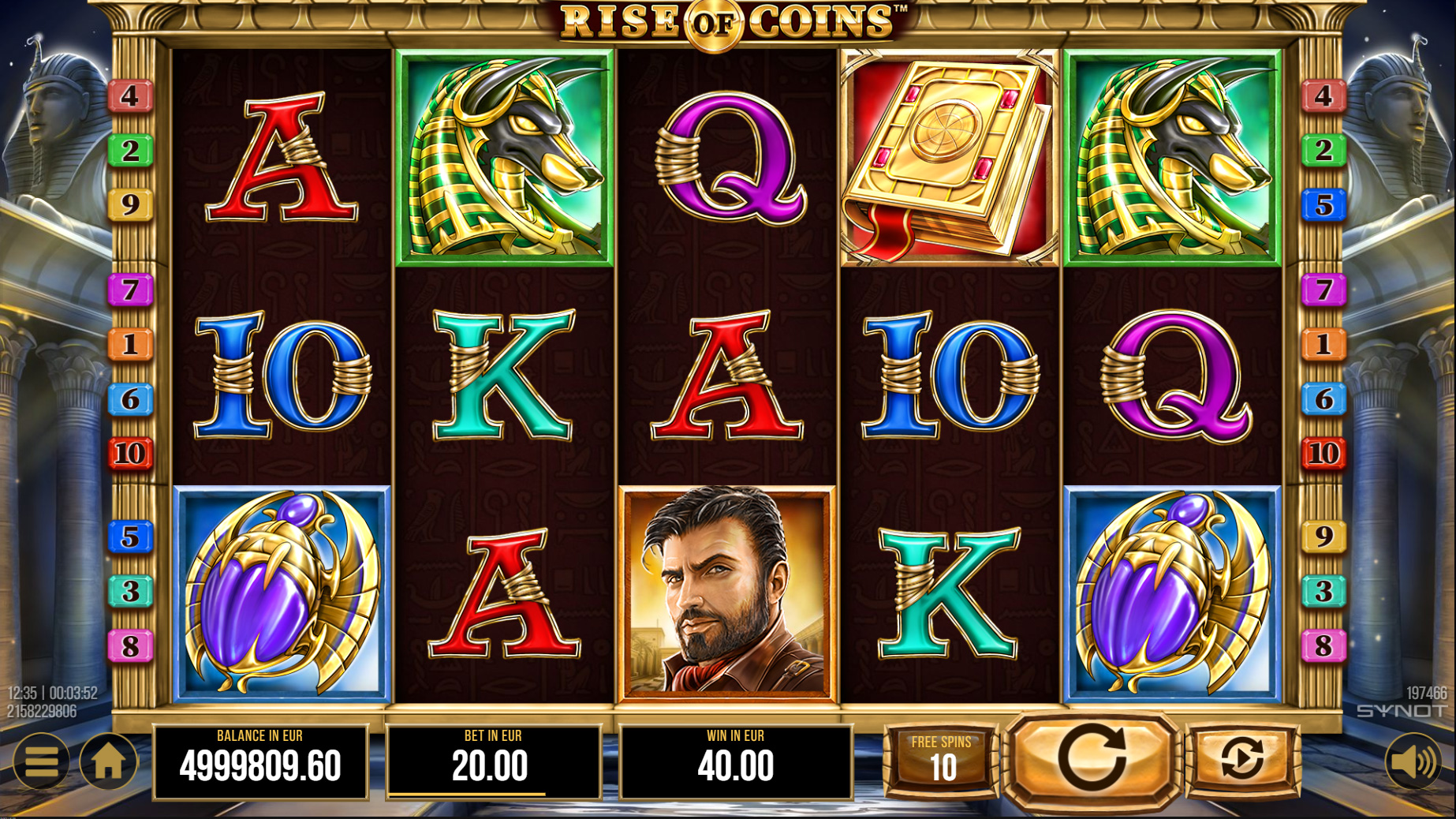
Task: Spin the reels with the main spin button
Action: tap(1092, 760)
